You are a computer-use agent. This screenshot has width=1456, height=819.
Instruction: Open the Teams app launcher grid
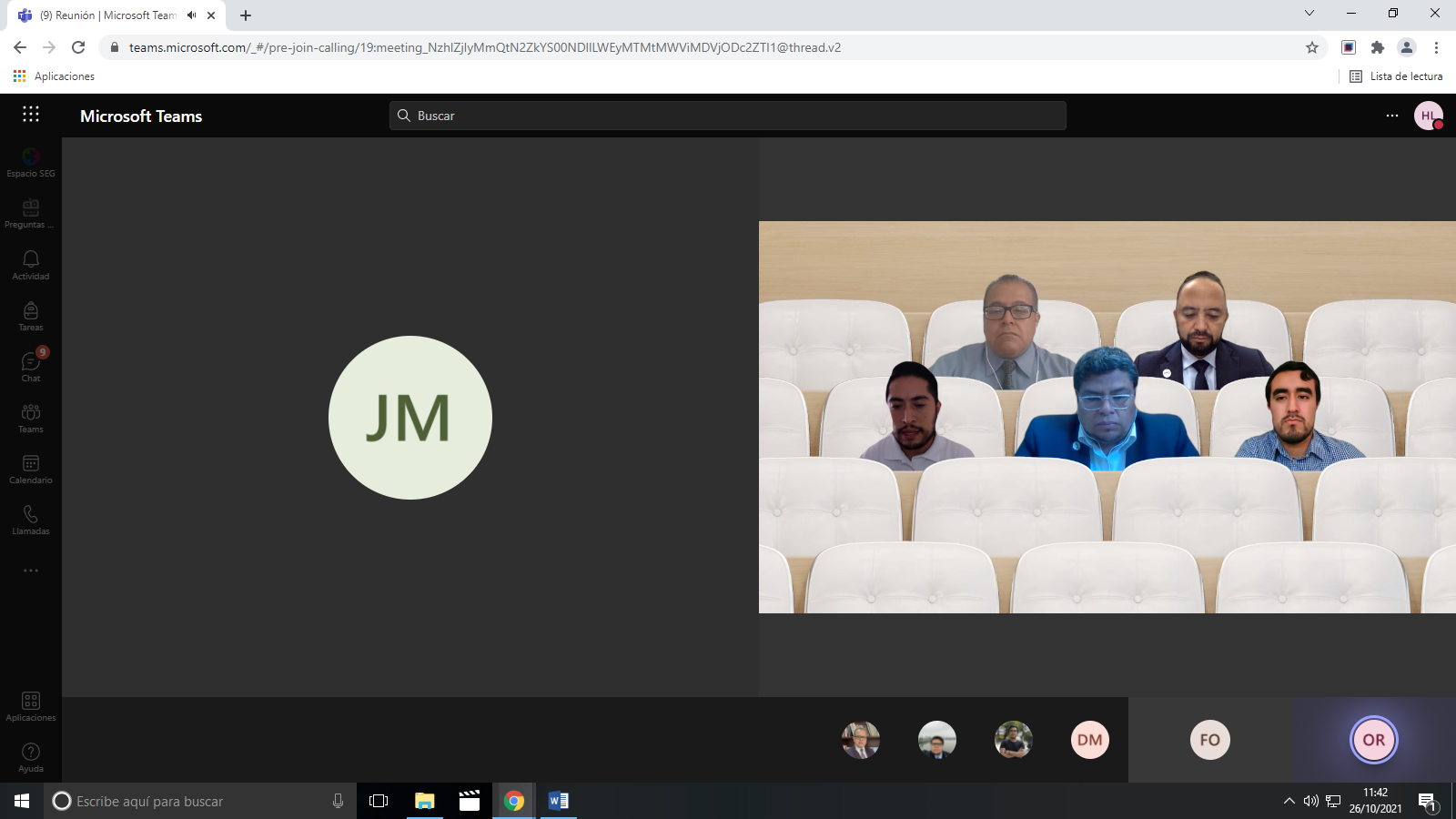coord(31,115)
